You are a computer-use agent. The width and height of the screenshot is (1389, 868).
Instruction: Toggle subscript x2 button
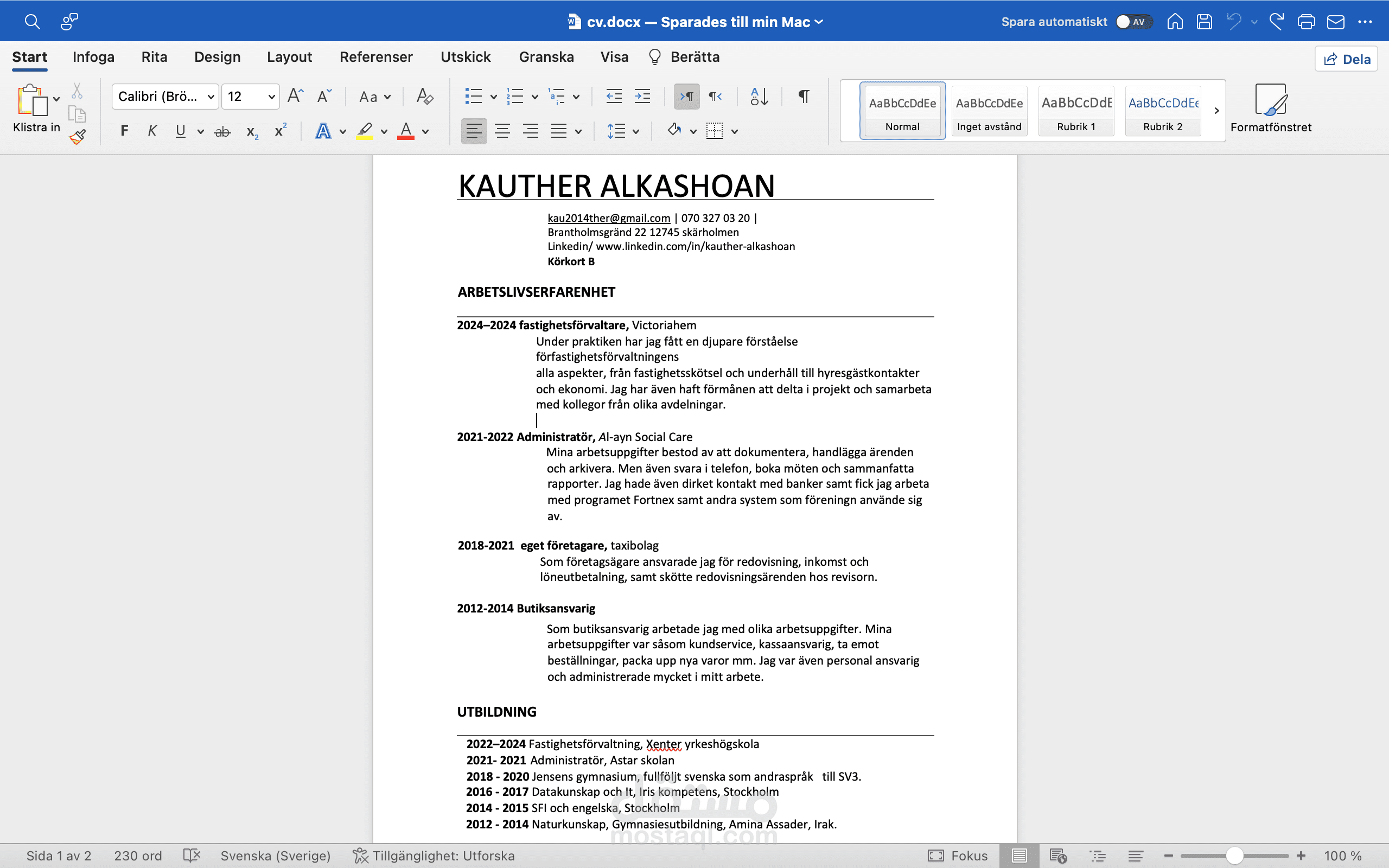(x=252, y=131)
